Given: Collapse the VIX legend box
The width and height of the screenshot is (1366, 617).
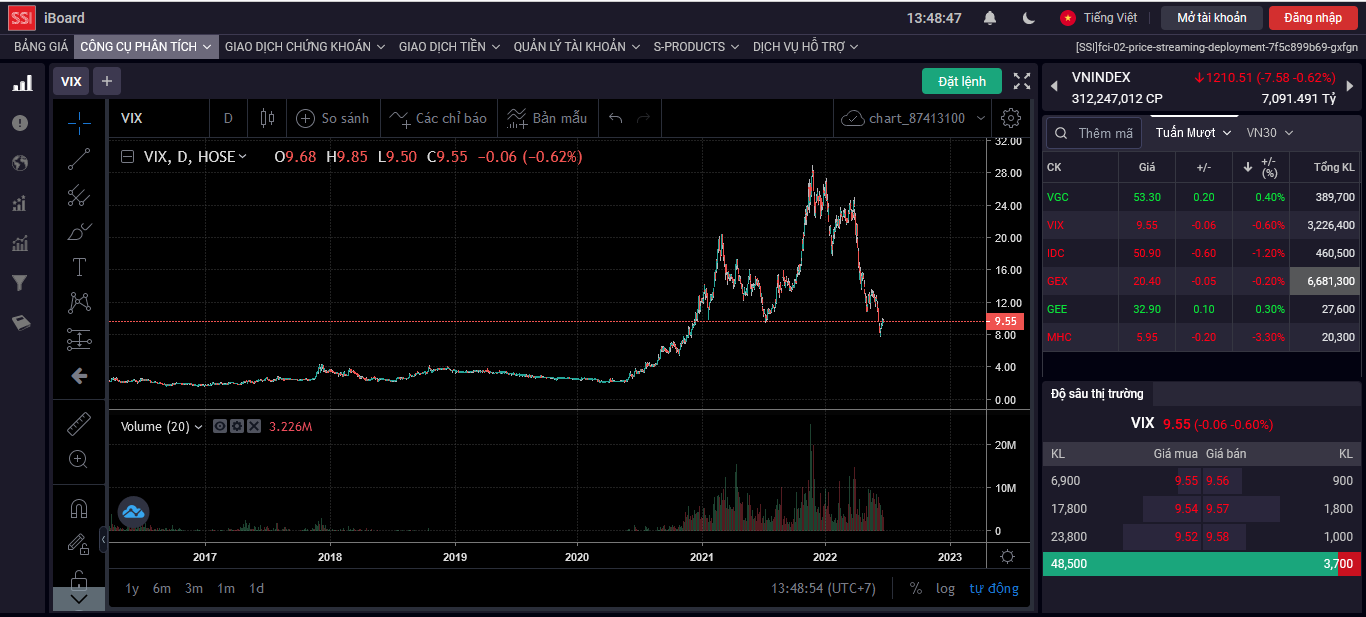Looking at the screenshot, I should [127, 156].
